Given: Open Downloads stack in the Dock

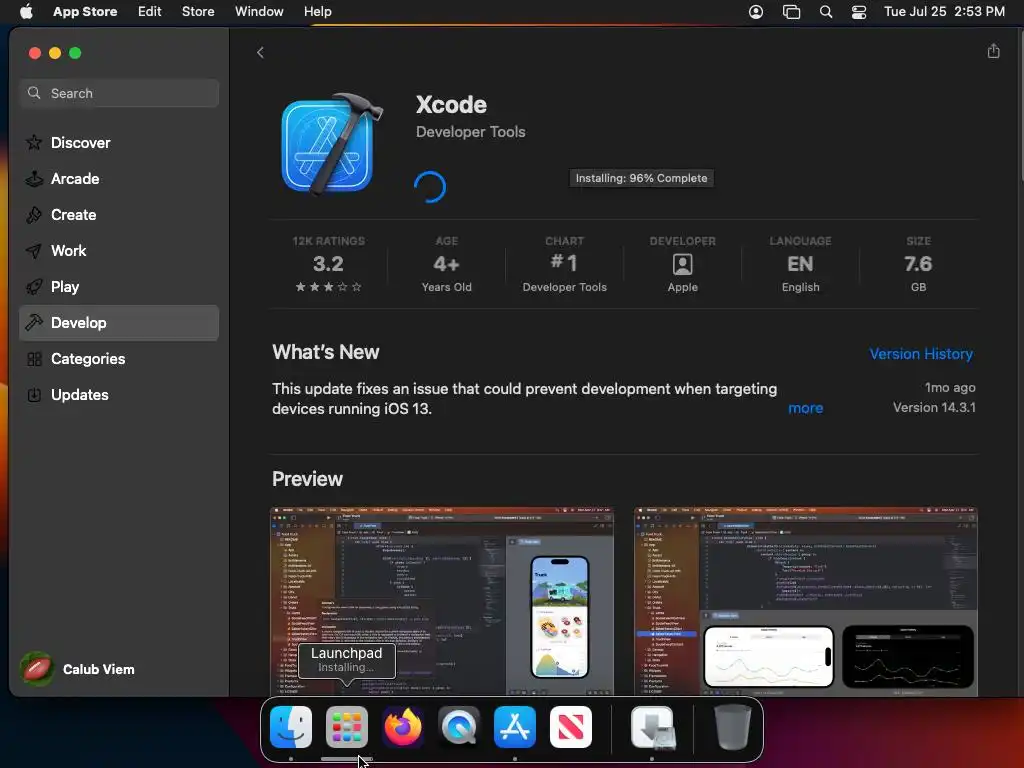Looking at the screenshot, I should pyautogui.click(x=652, y=727).
